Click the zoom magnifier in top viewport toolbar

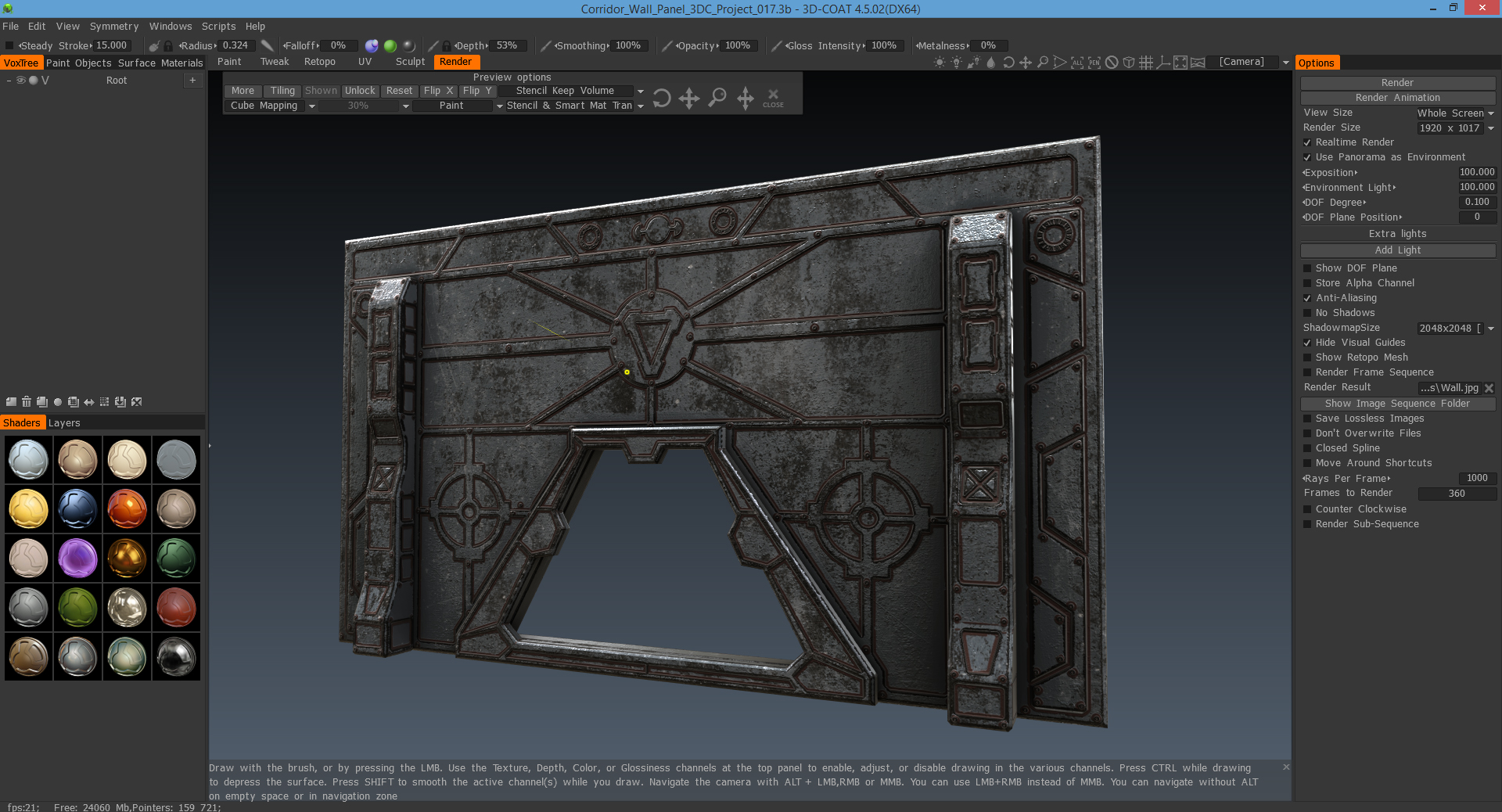pos(1043,63)
